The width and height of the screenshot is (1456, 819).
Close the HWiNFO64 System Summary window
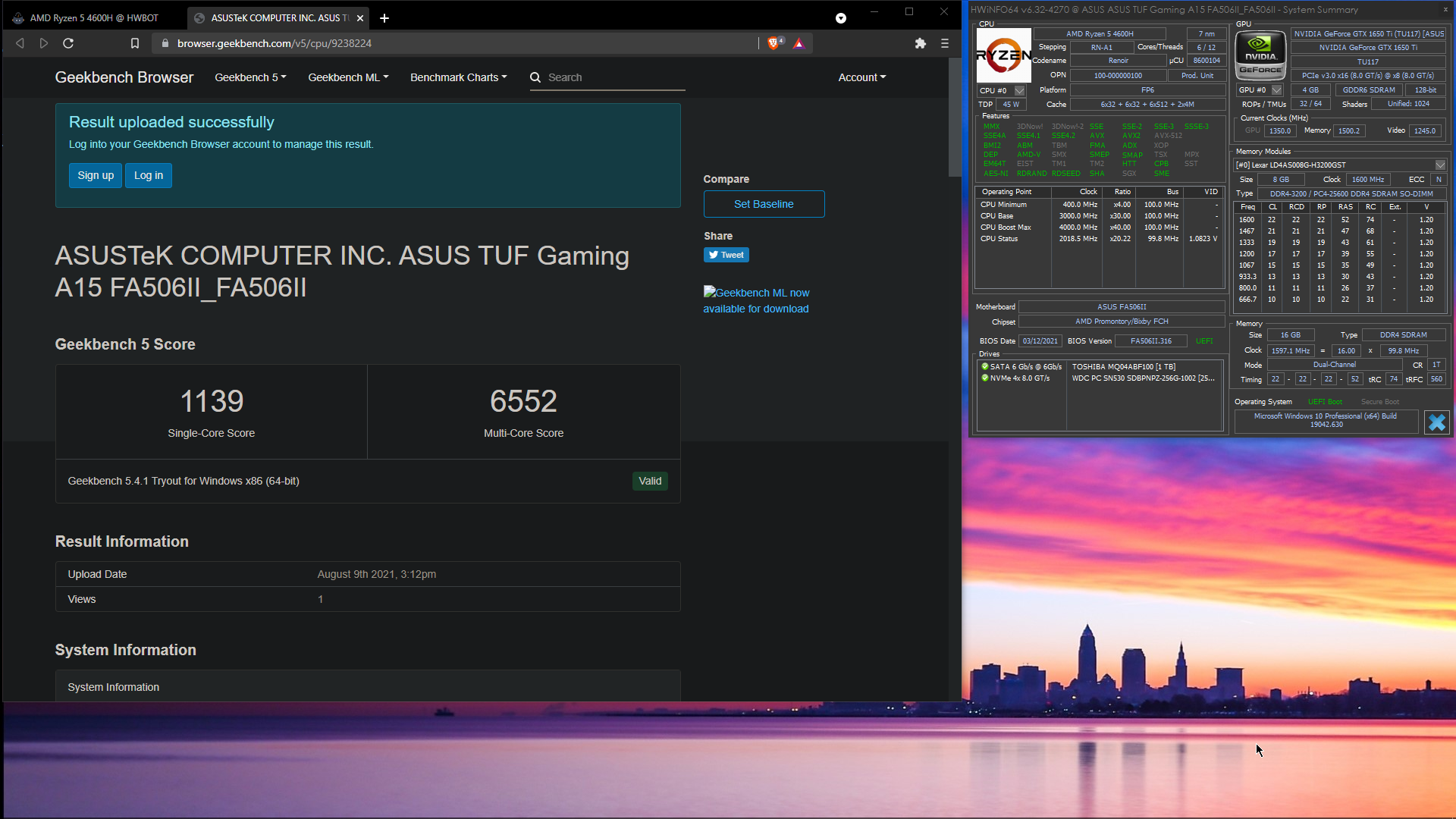1445,10
